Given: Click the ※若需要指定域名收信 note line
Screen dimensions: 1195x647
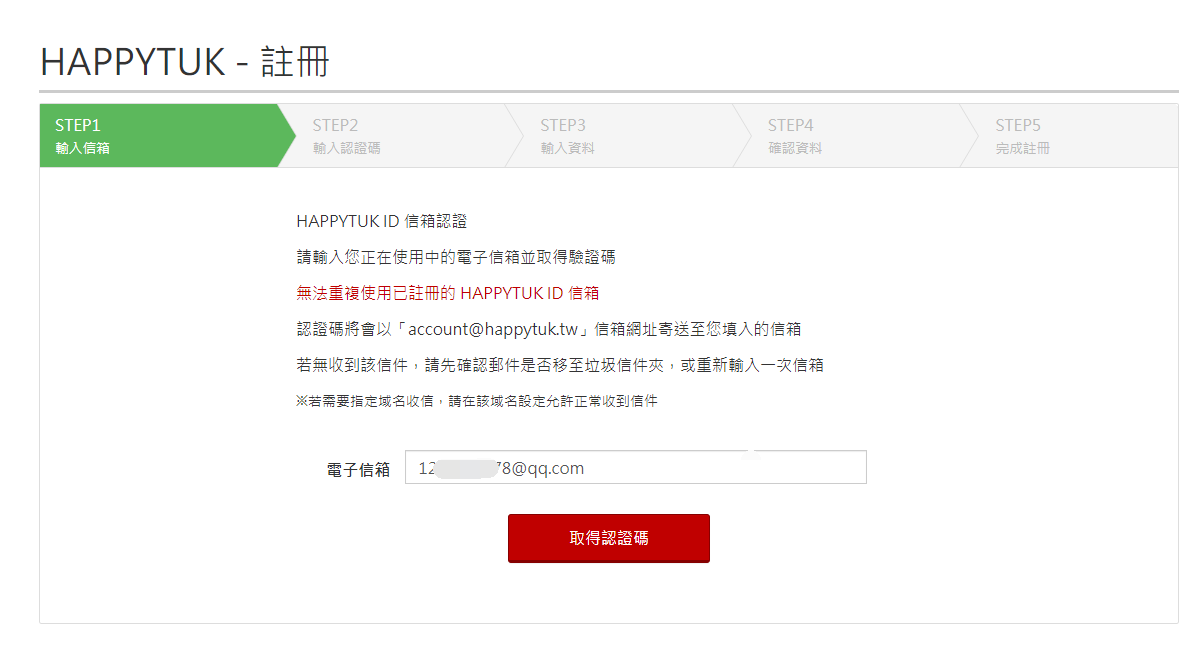Looking at the screenshot, I should [x=476, y=401].
